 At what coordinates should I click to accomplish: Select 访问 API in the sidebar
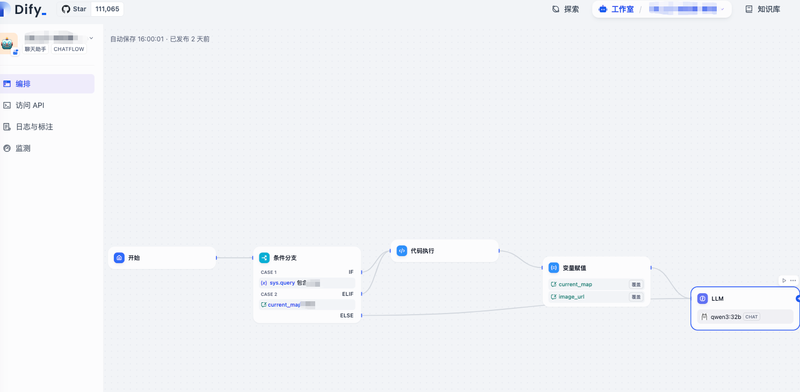(x=47, y=105)
